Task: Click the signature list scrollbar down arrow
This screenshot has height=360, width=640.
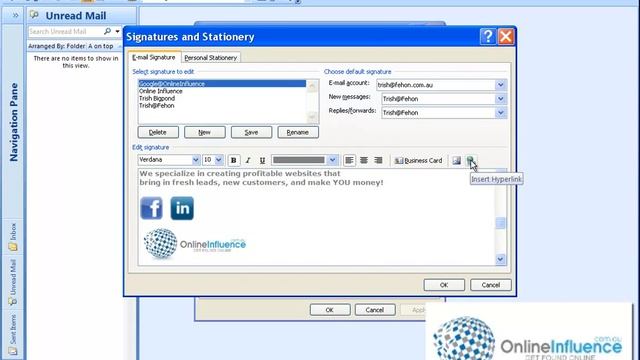Action: (x=313, y=118)
